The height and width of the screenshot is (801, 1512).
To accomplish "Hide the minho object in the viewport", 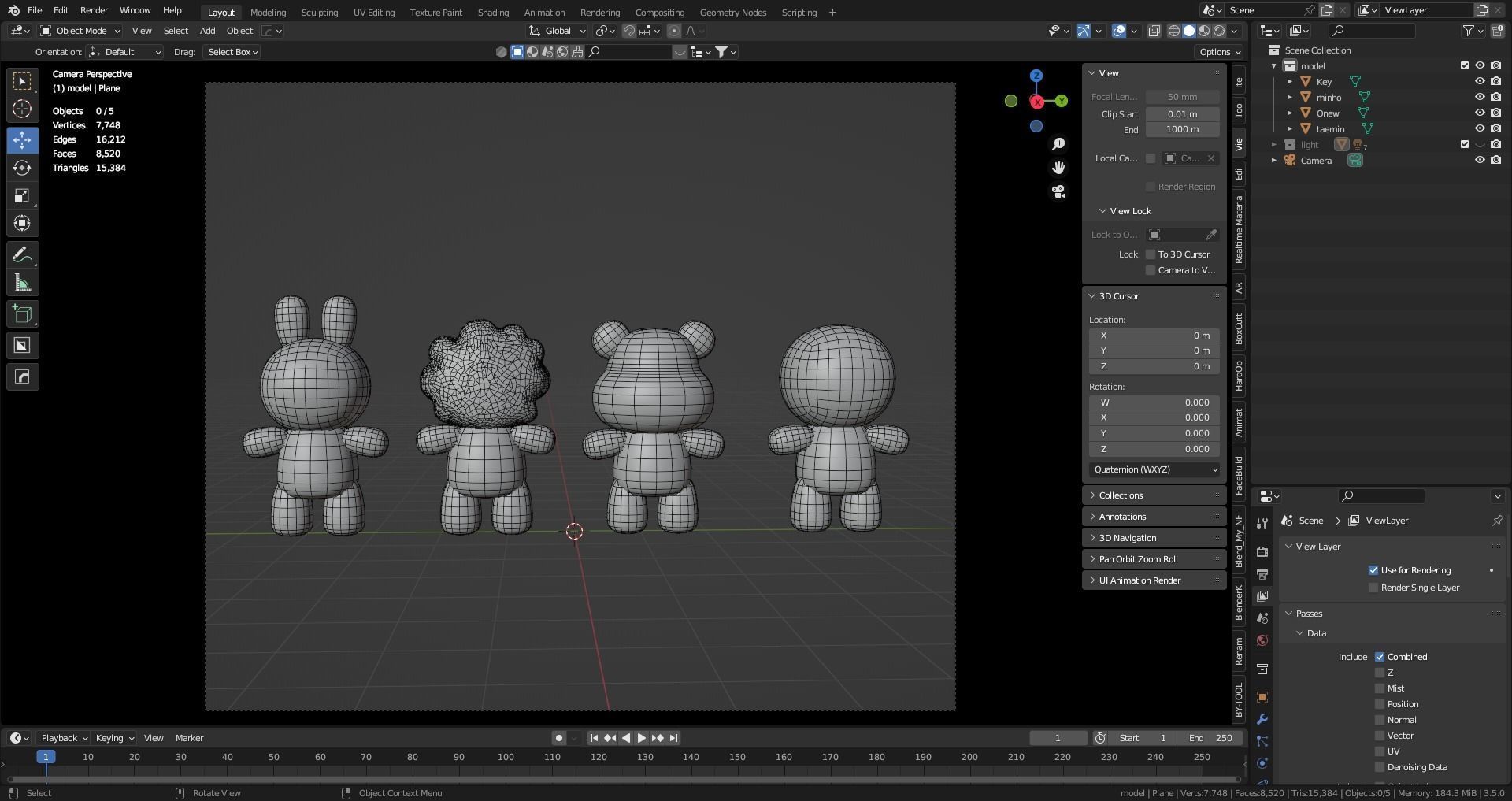I will [x=1480, y=98].
